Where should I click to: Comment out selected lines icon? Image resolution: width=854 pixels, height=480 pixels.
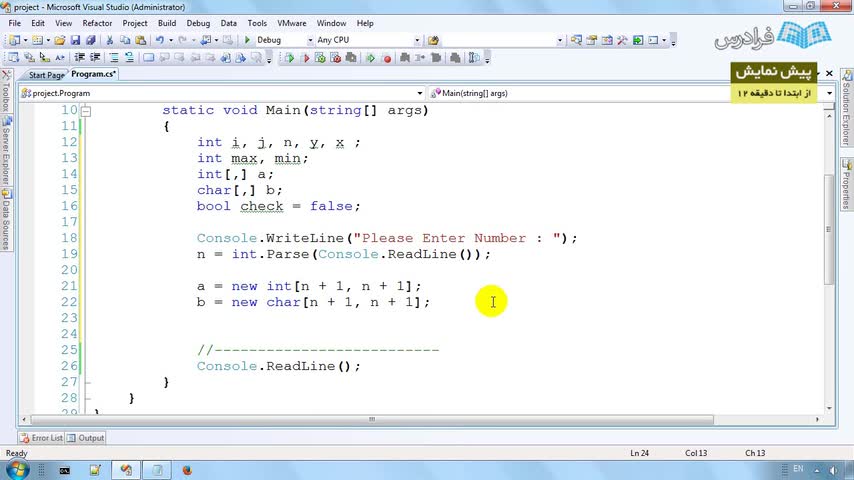coord(114,58)
